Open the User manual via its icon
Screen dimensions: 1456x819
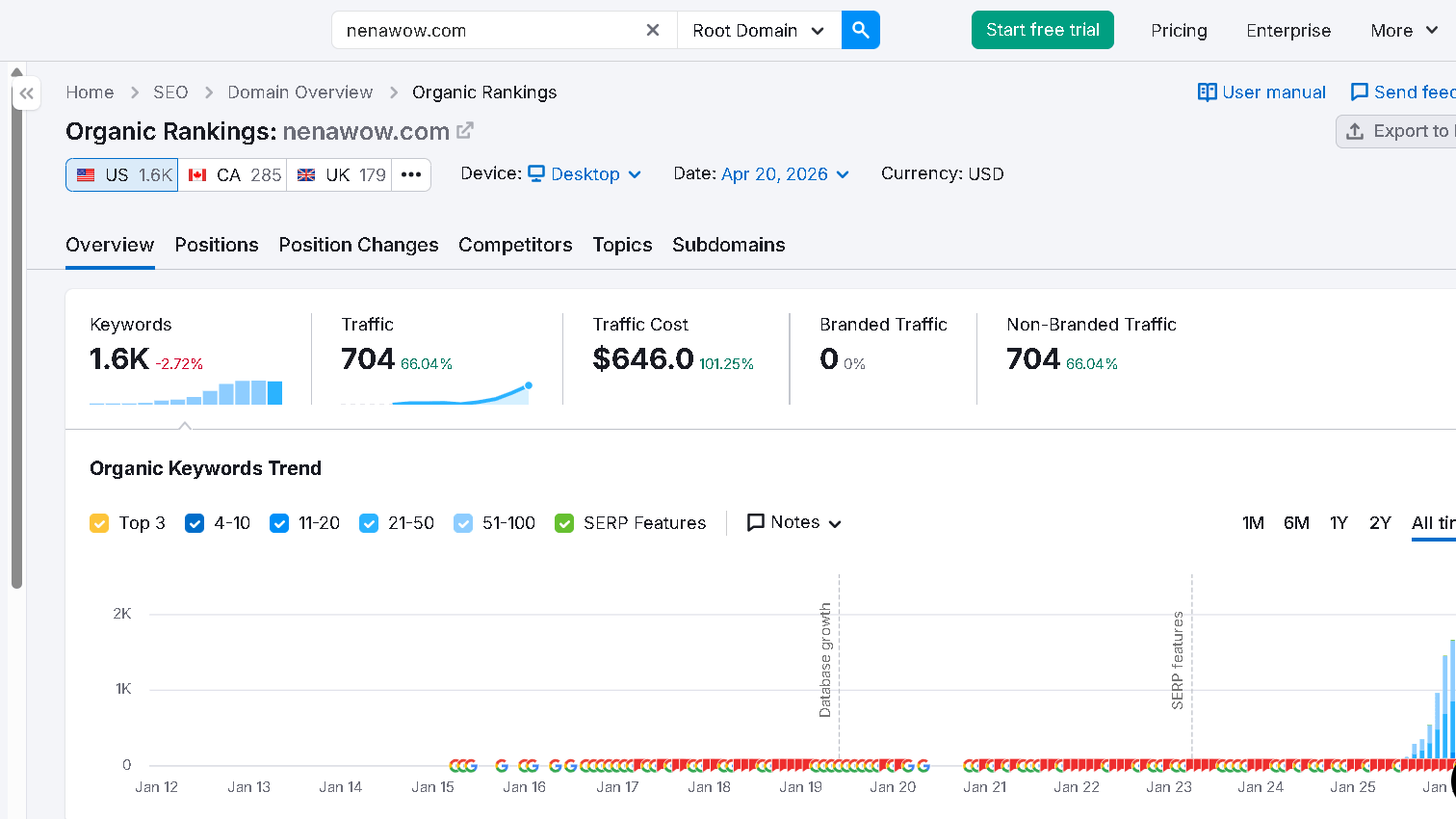[1208, 92]
